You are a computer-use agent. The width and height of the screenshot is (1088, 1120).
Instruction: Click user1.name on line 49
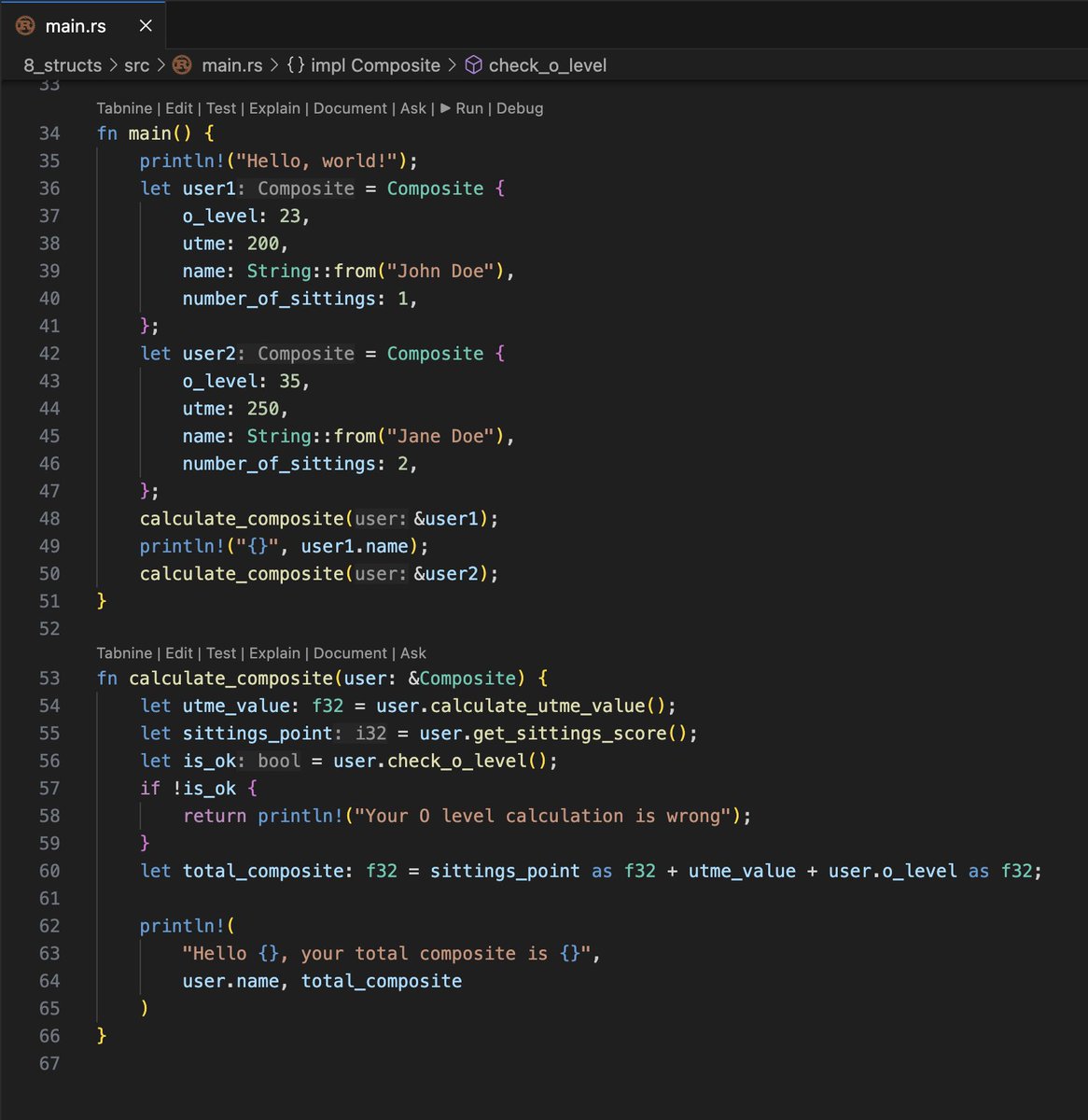[x=355, y=546]
